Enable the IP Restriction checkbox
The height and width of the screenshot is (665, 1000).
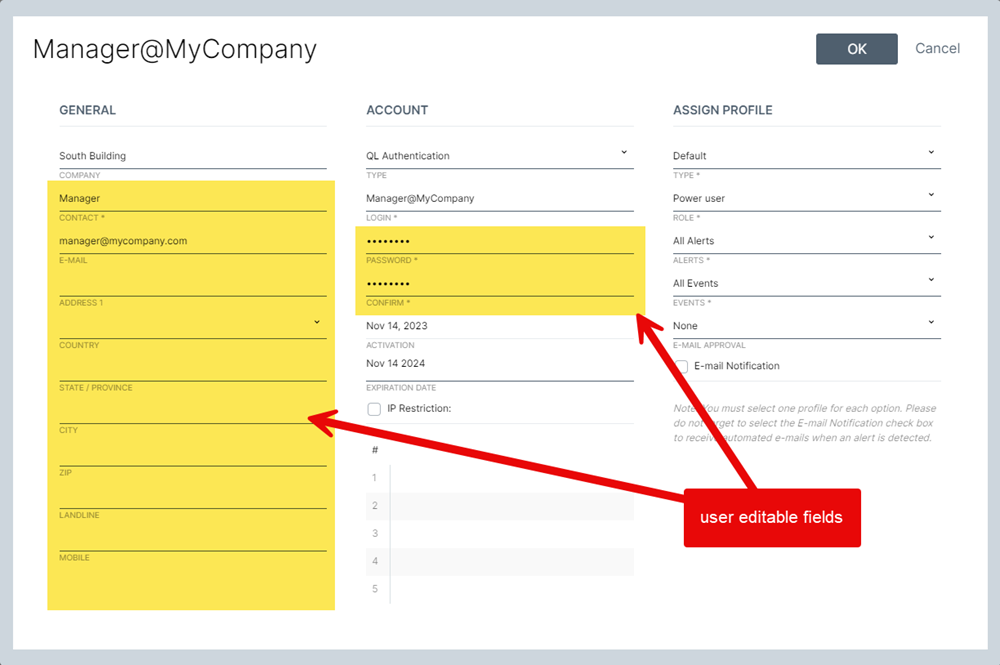click(374, 409)
